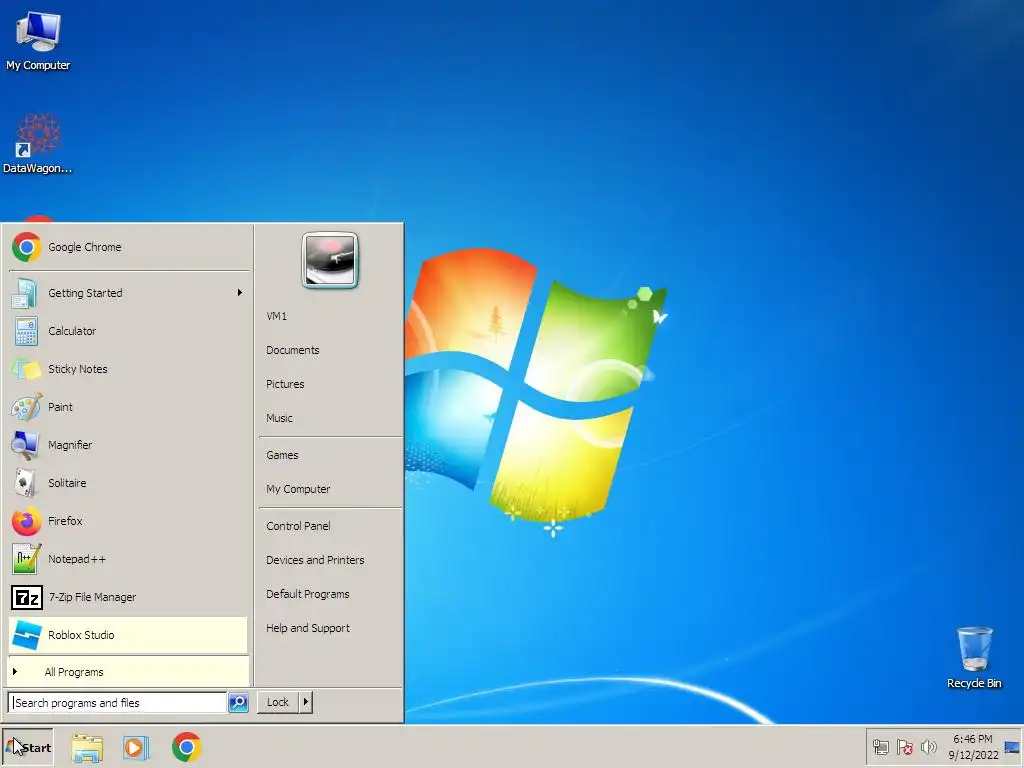Screen dimensions: 1024x768
Task: Open Sticky Notes
Action: [129, 369]
